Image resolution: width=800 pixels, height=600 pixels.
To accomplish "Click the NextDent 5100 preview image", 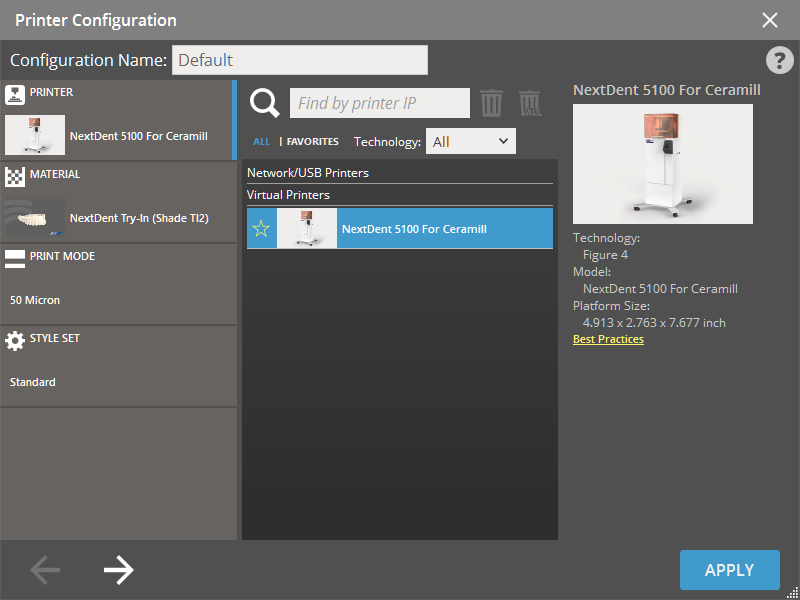I will point(662,163).
